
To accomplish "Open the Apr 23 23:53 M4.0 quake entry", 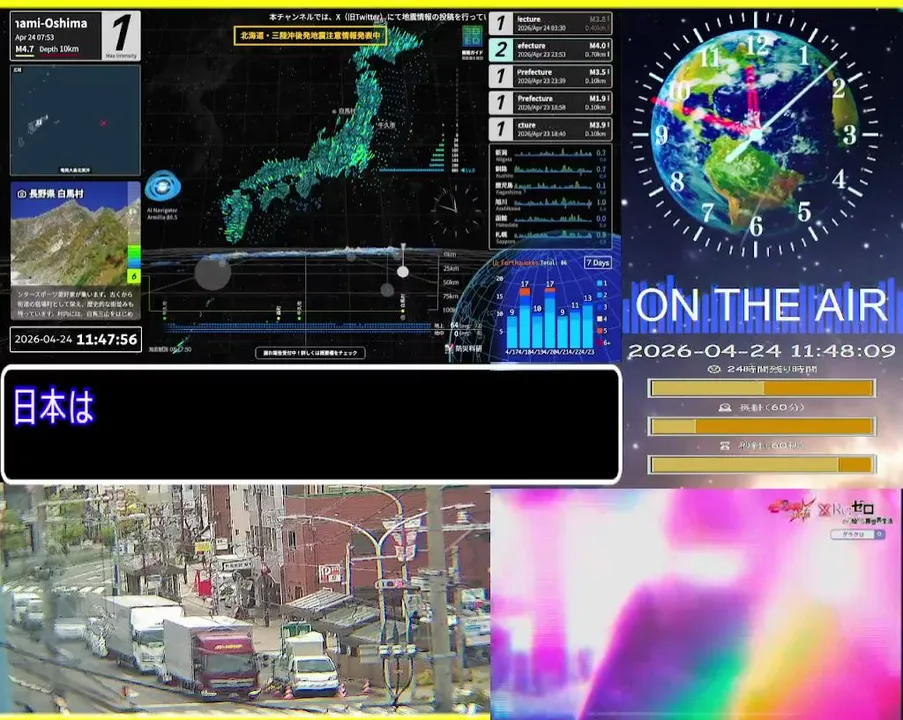I will click(x=550, y=50).
